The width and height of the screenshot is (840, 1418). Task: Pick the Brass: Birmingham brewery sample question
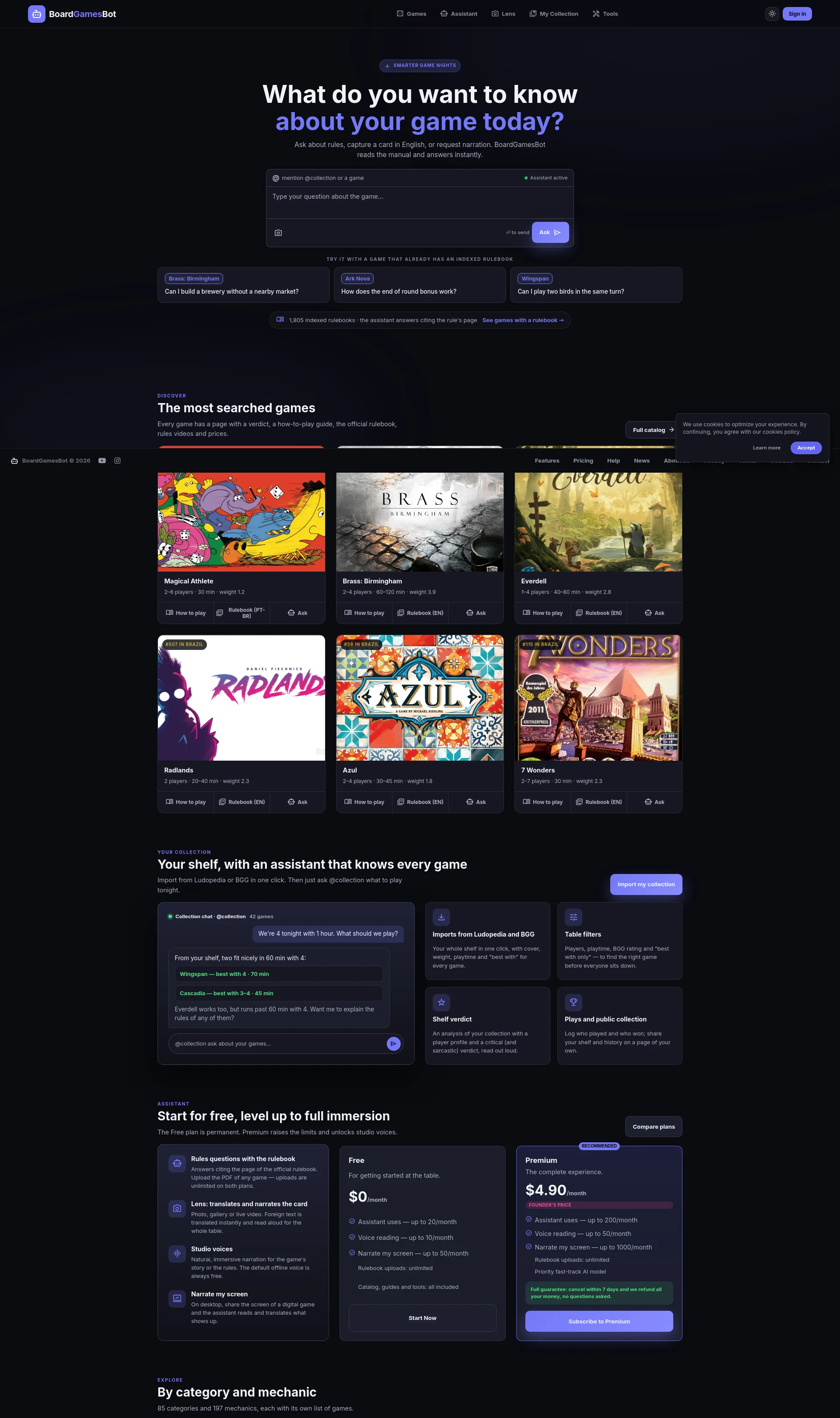coord(243,285)
